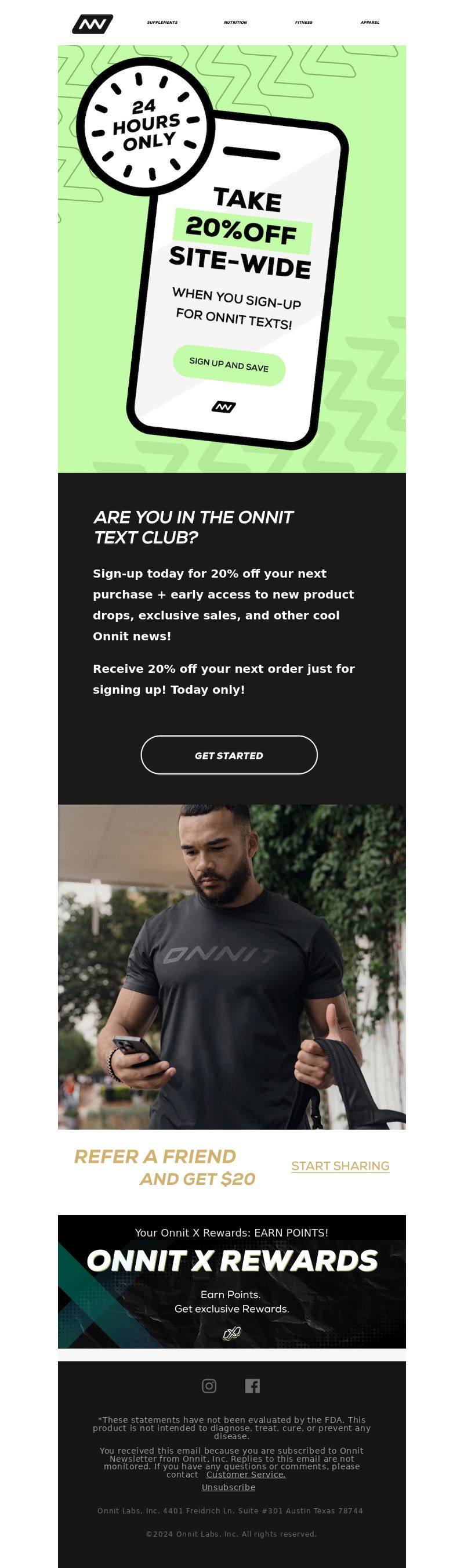The width and height of the screenshot is (464, 1568).
Task: Open the Facebook icon in footer
Action: coord(252,1386)
